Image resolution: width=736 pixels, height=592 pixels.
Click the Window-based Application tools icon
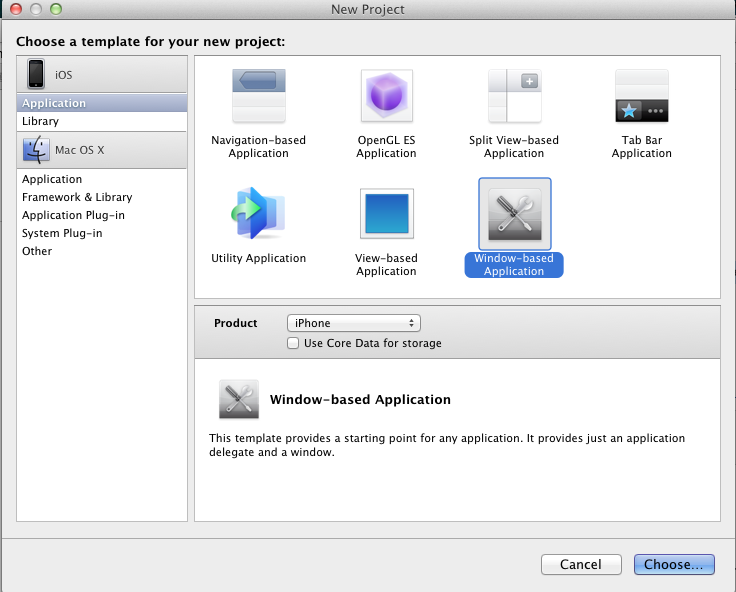click(x=514, y=214)
